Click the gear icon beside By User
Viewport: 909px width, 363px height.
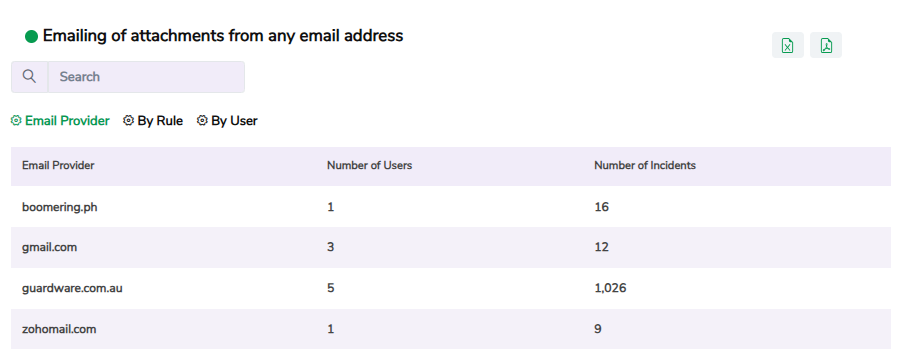(202, 121)
